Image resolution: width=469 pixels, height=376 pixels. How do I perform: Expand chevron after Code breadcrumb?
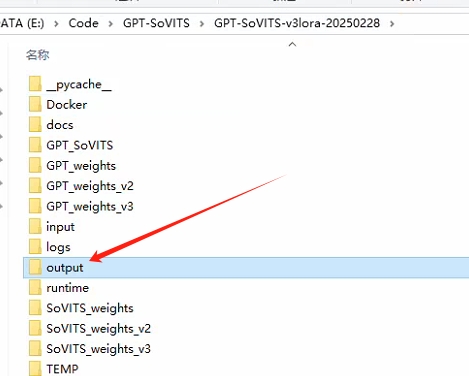pos(110,24)
